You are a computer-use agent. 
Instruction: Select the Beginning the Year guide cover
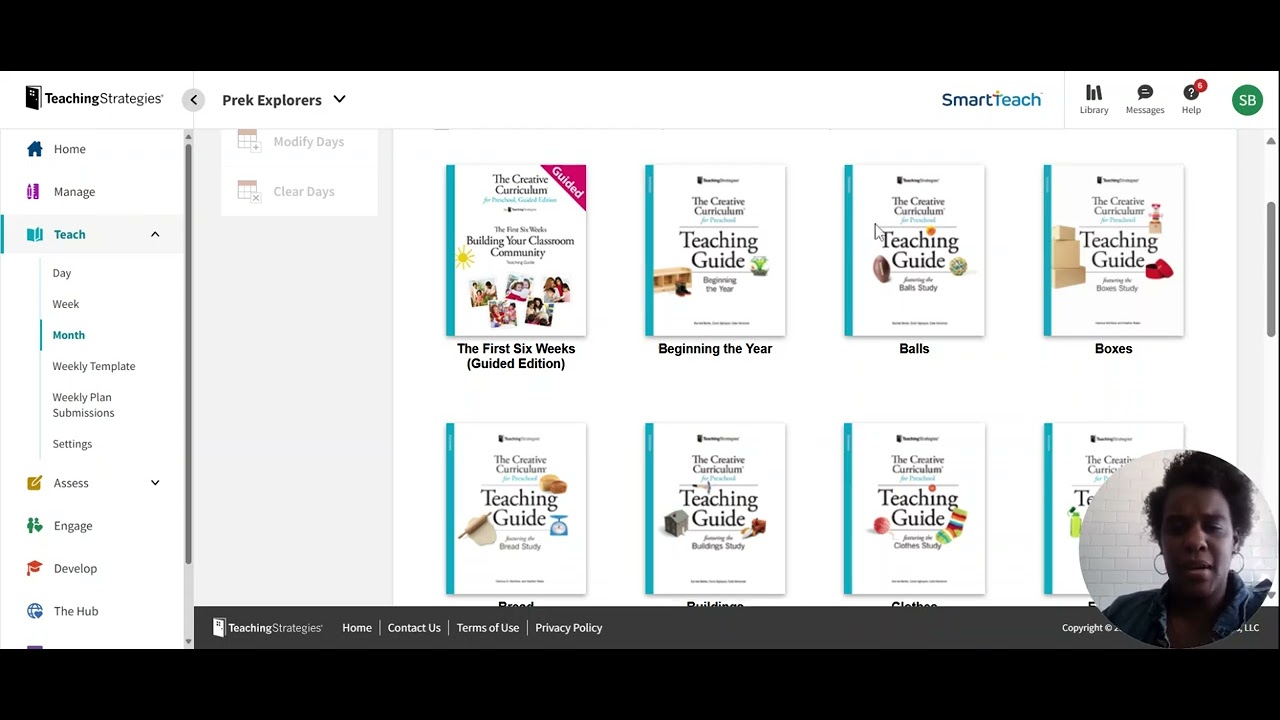pyautogui.click(x=715, y=250)
